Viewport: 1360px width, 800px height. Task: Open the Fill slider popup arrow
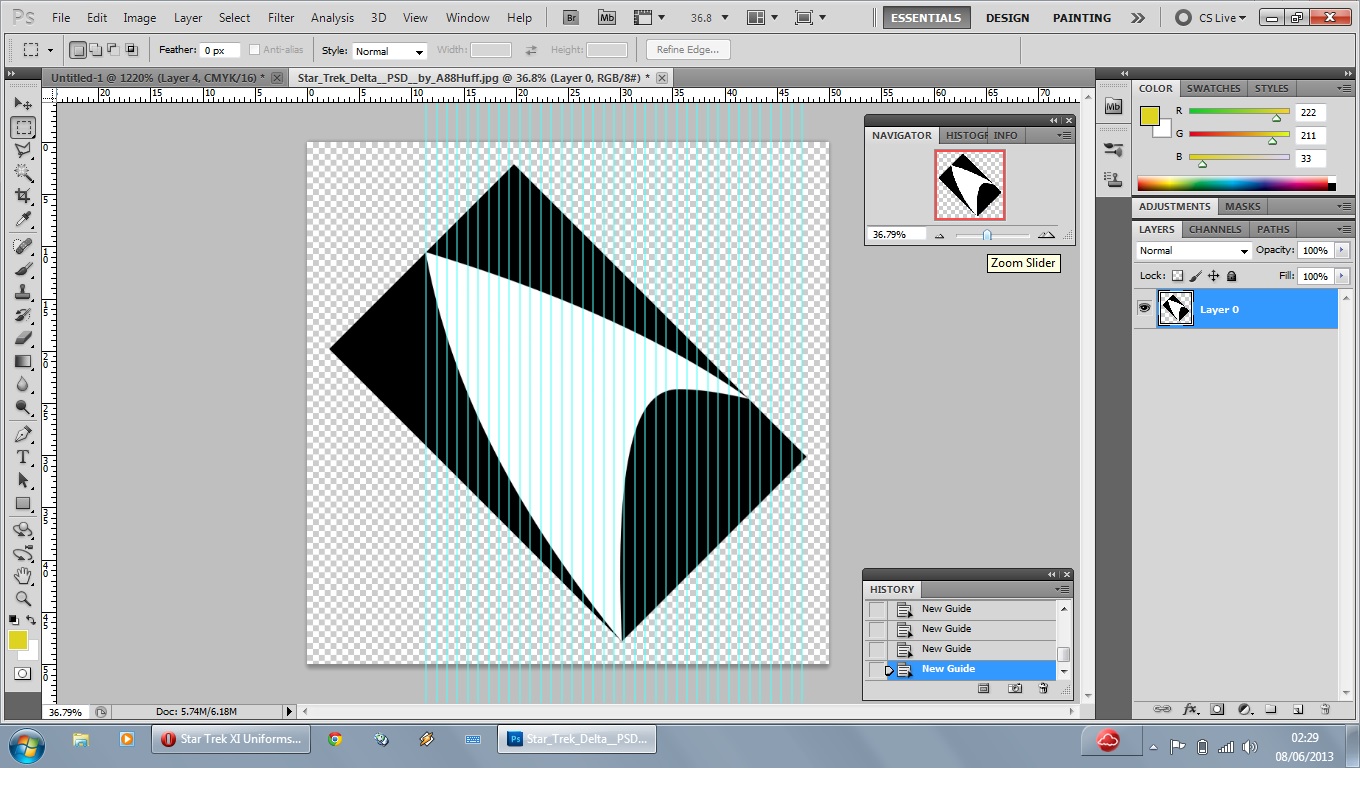[x=1342, y=276]
